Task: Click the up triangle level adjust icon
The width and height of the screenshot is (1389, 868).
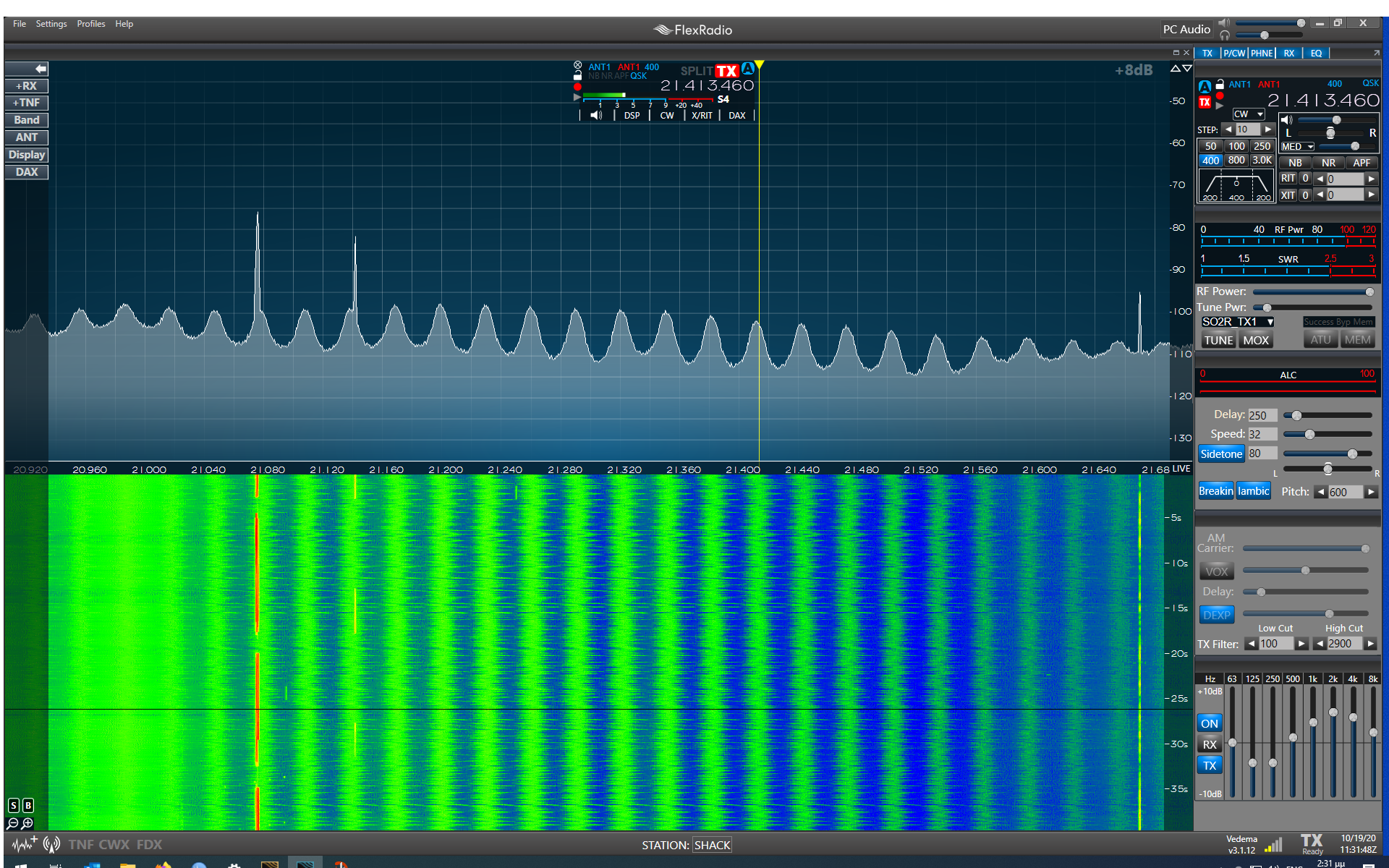Action: click(1176, 68)
